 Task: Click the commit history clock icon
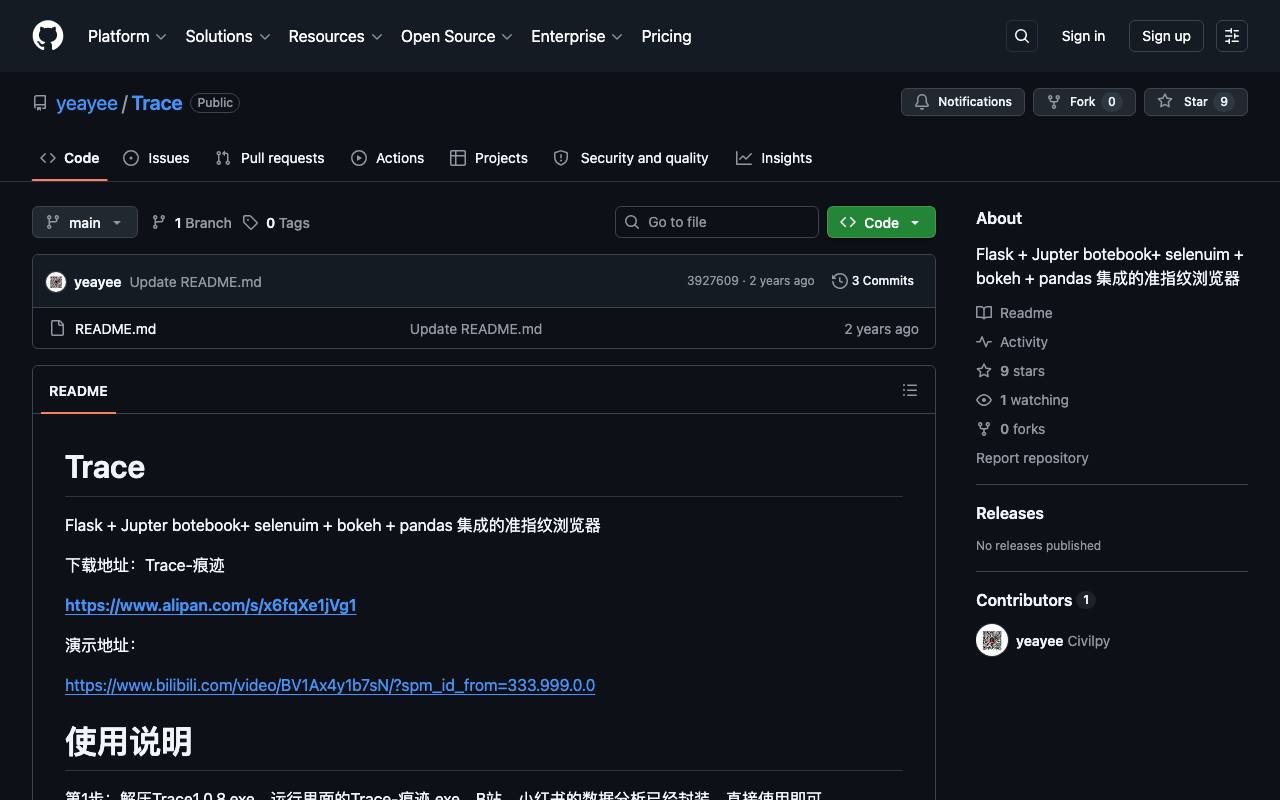pyautogui.click(x=840, y=281)
